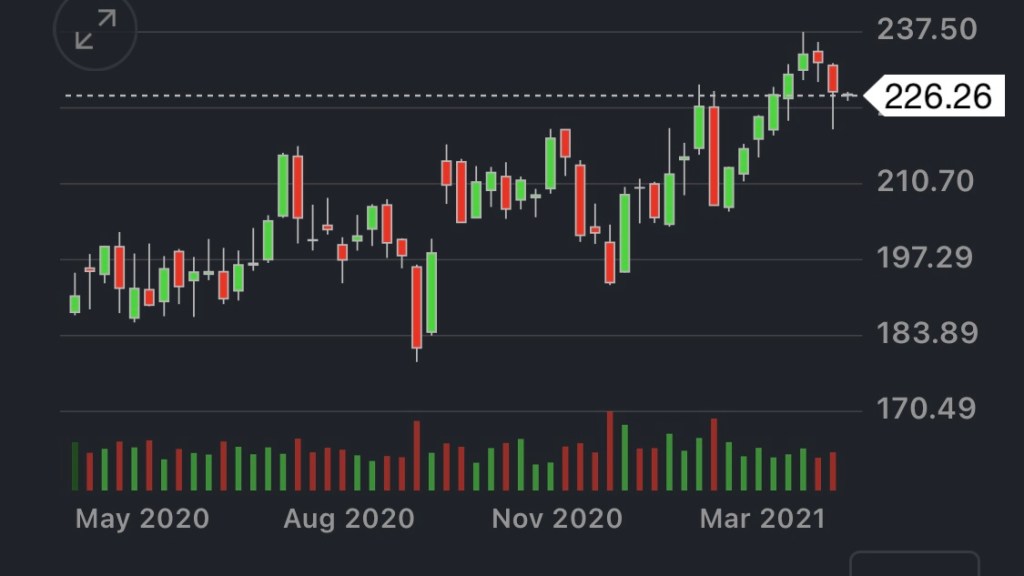The height and width of the screenshot is (576, 1024).
Task: Click the first green candle on far left
Action: coord(74,303)
